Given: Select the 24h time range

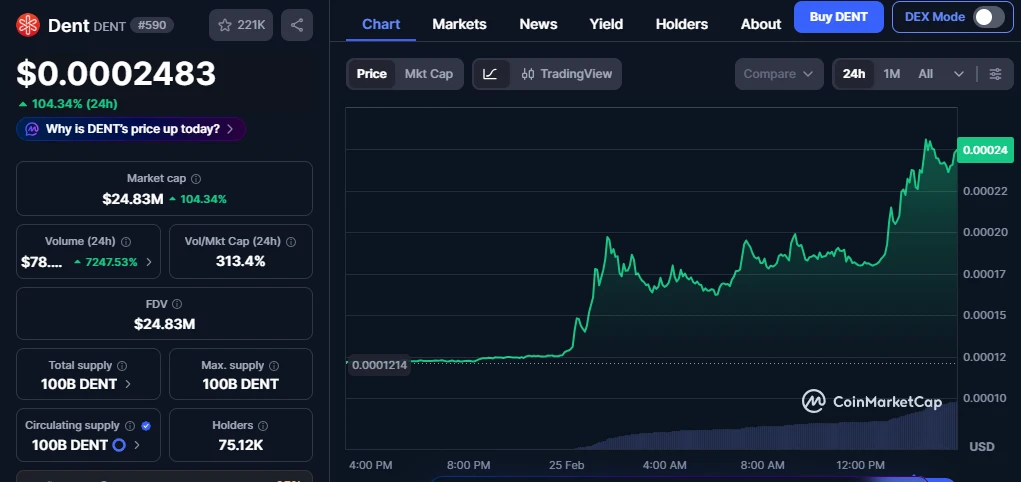Looking at the screenshot, I should click(854, 74).
